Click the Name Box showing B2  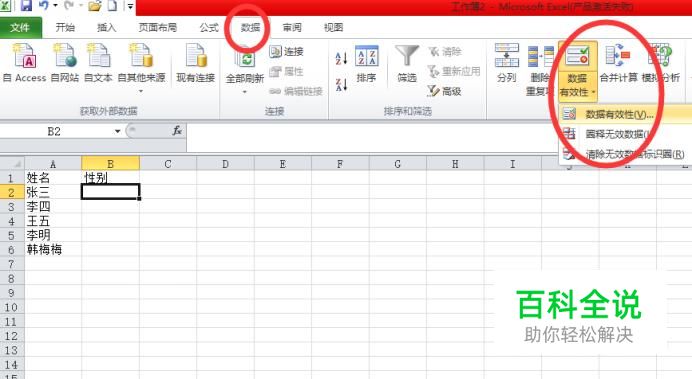tap(54, 131)
